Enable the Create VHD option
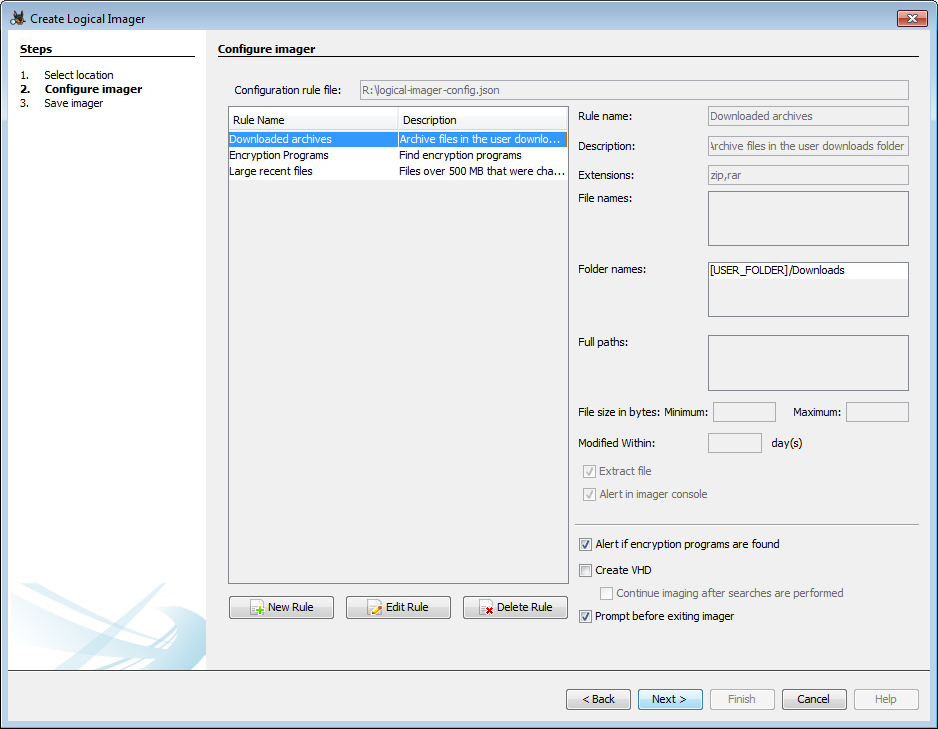 pyautogui.click(x=585, y=570)
